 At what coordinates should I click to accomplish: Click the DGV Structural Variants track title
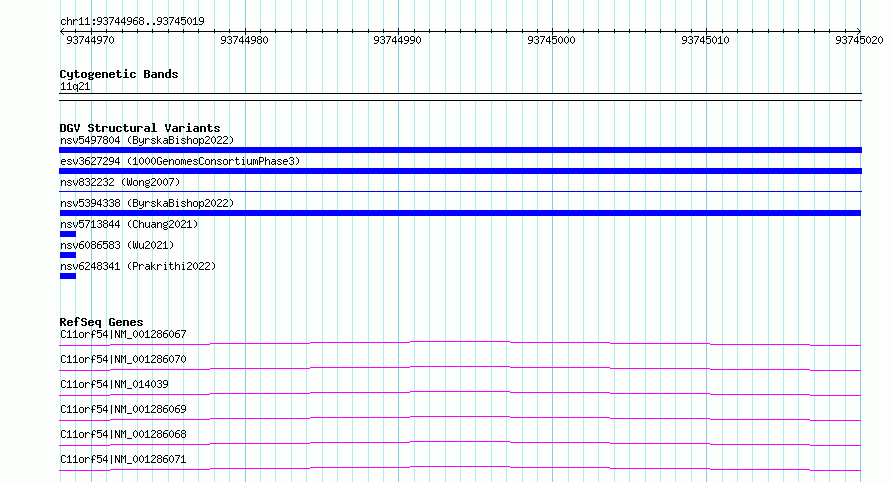coord(140,128)
